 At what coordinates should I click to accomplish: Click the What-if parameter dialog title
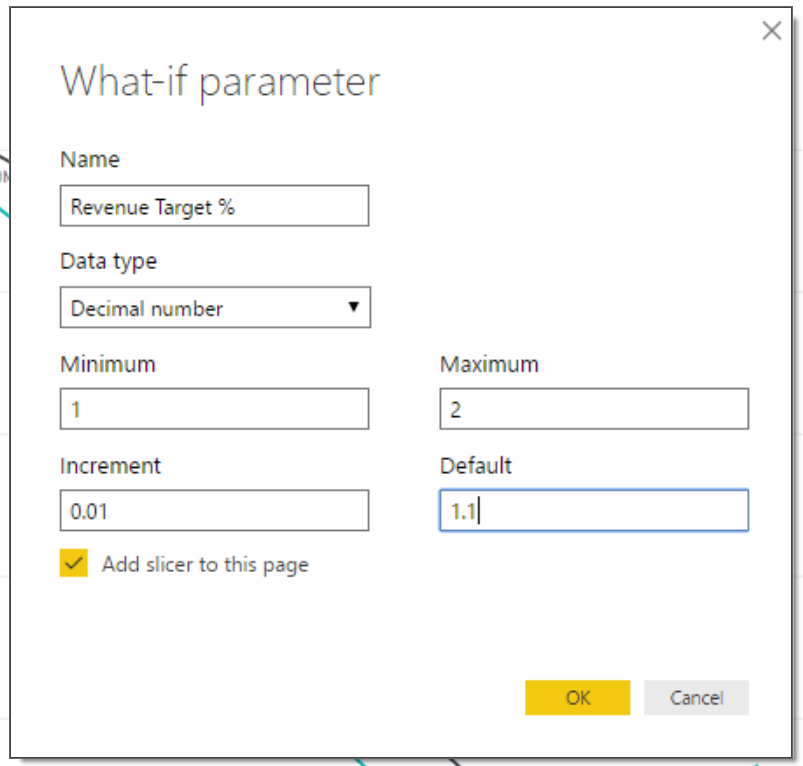point(220,82)
